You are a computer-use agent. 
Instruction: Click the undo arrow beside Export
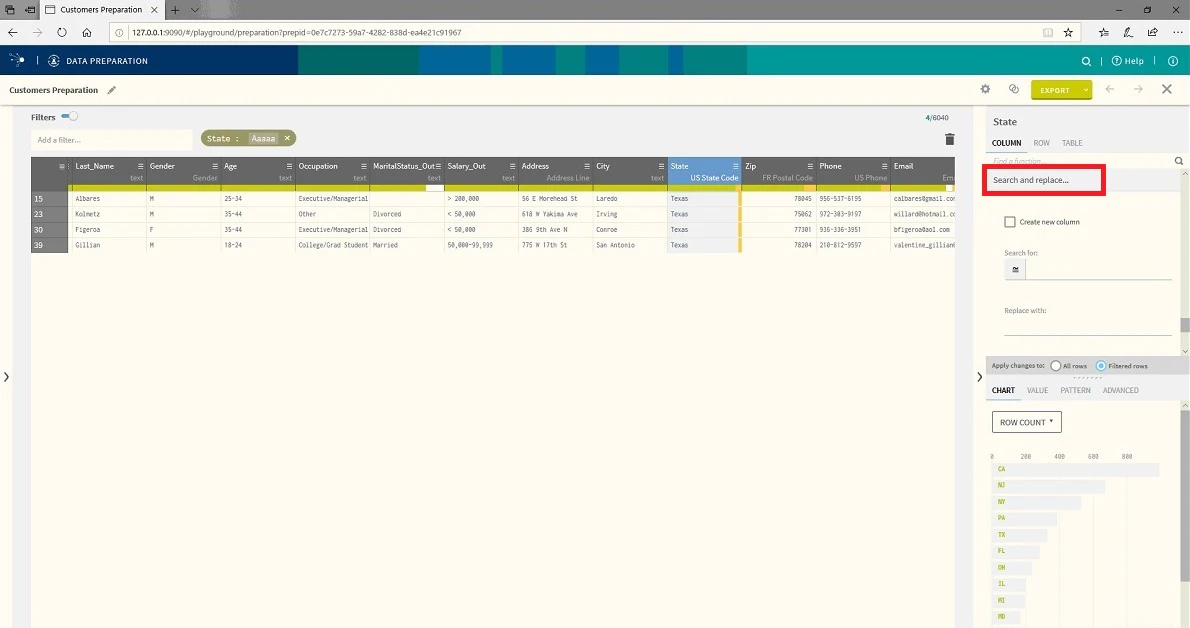1110,89
